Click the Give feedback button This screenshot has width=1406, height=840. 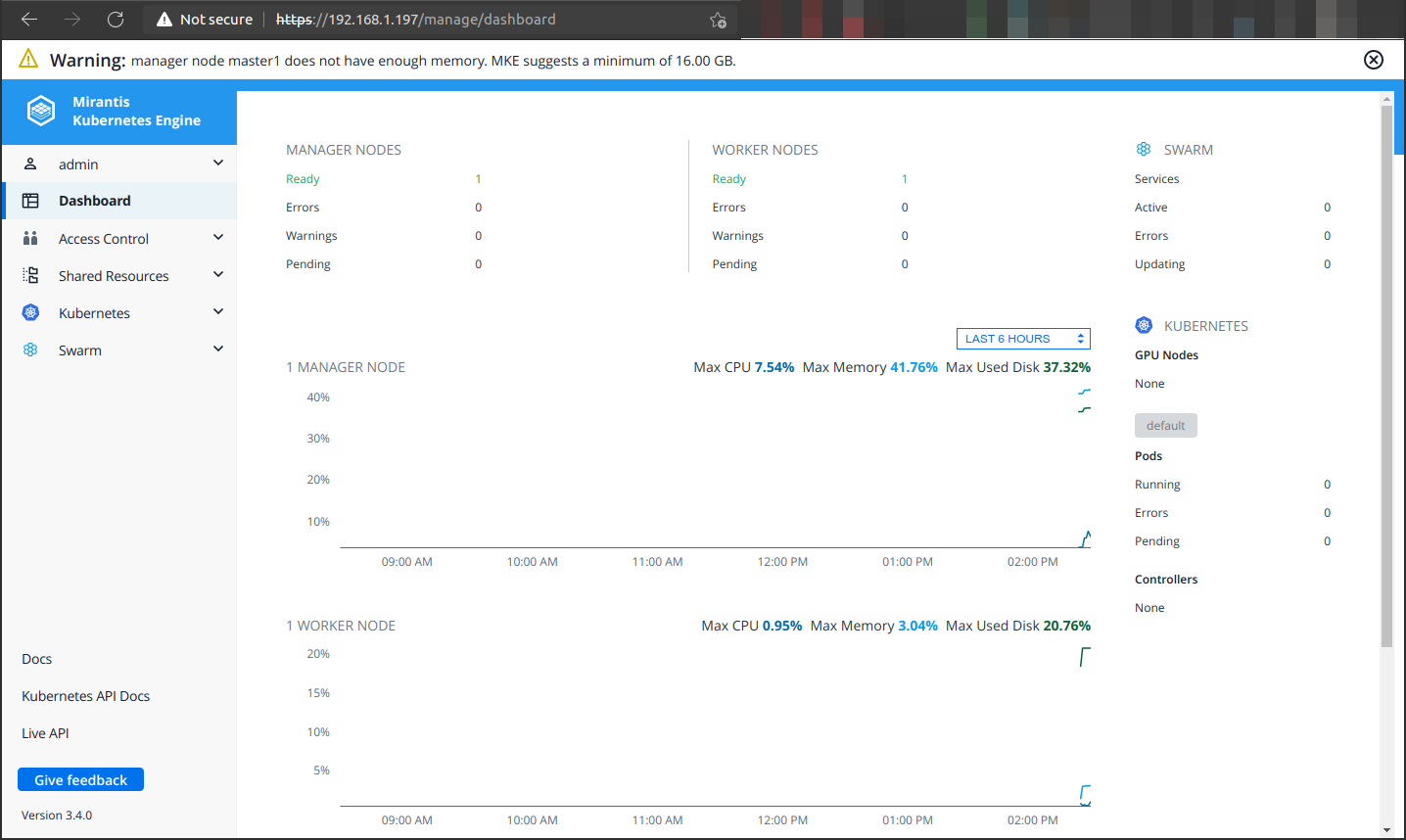tap(80, 779)
